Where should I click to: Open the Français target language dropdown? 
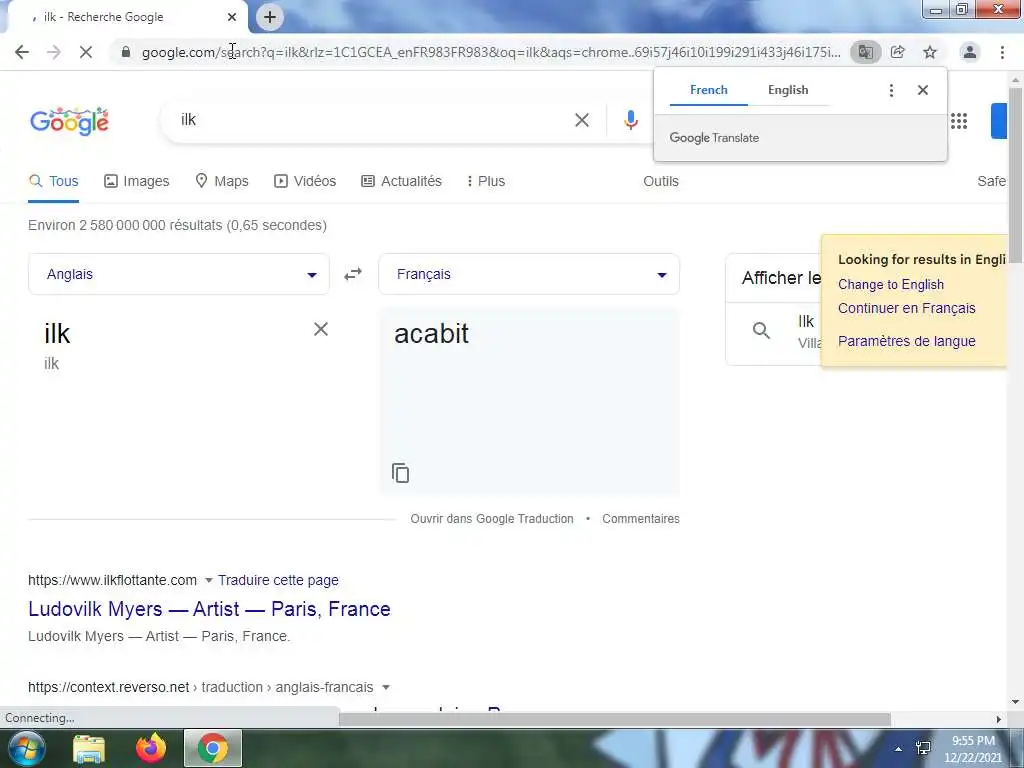coord(529,274)
